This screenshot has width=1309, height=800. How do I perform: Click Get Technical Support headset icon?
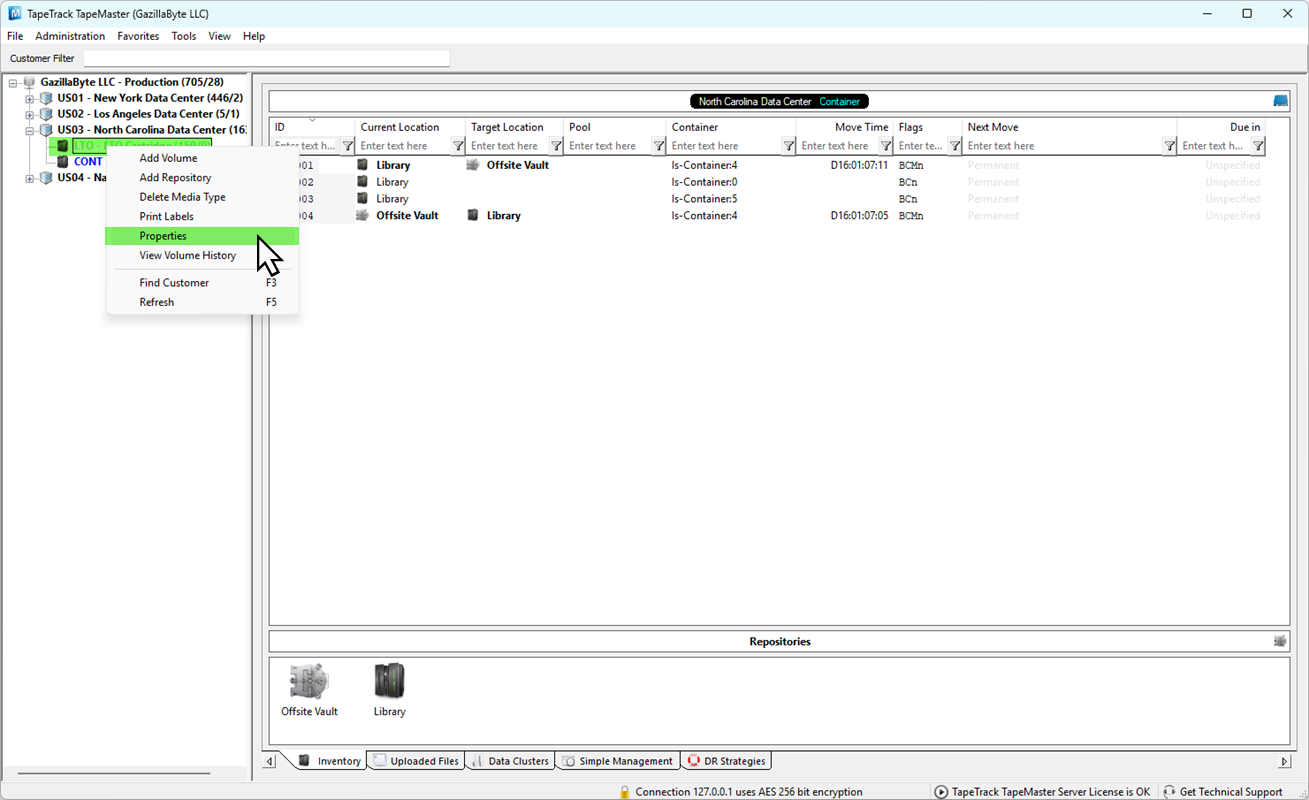(x=1169, y=792)
